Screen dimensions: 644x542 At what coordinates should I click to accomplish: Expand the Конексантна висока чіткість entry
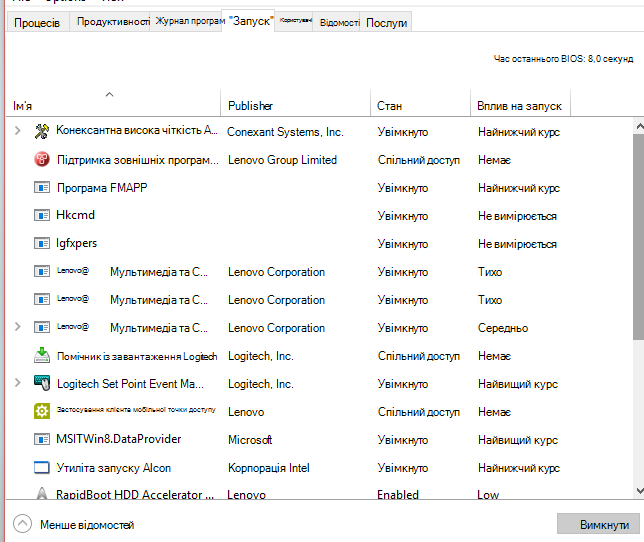(x=17, y=131)
